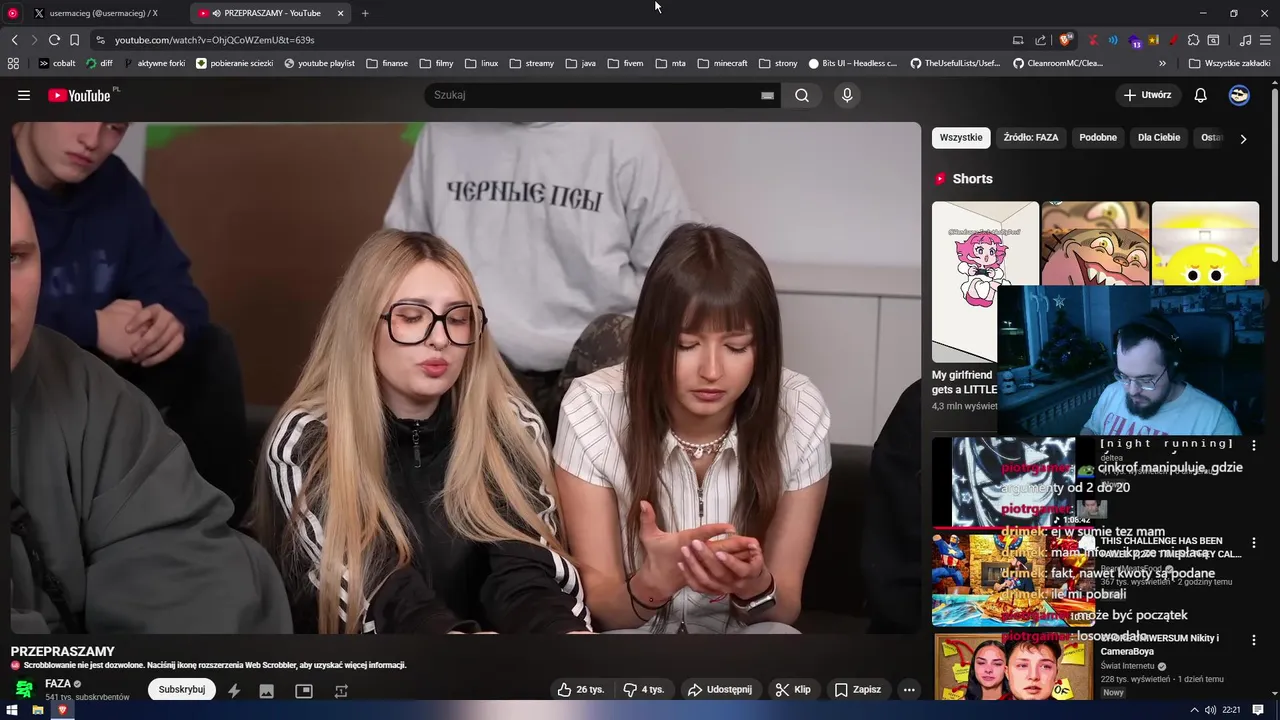The image size is (1280, 720).
Task: Show hidden bookmarks with double chevron
Action: pyautogui.click(x=1163, y=63)
